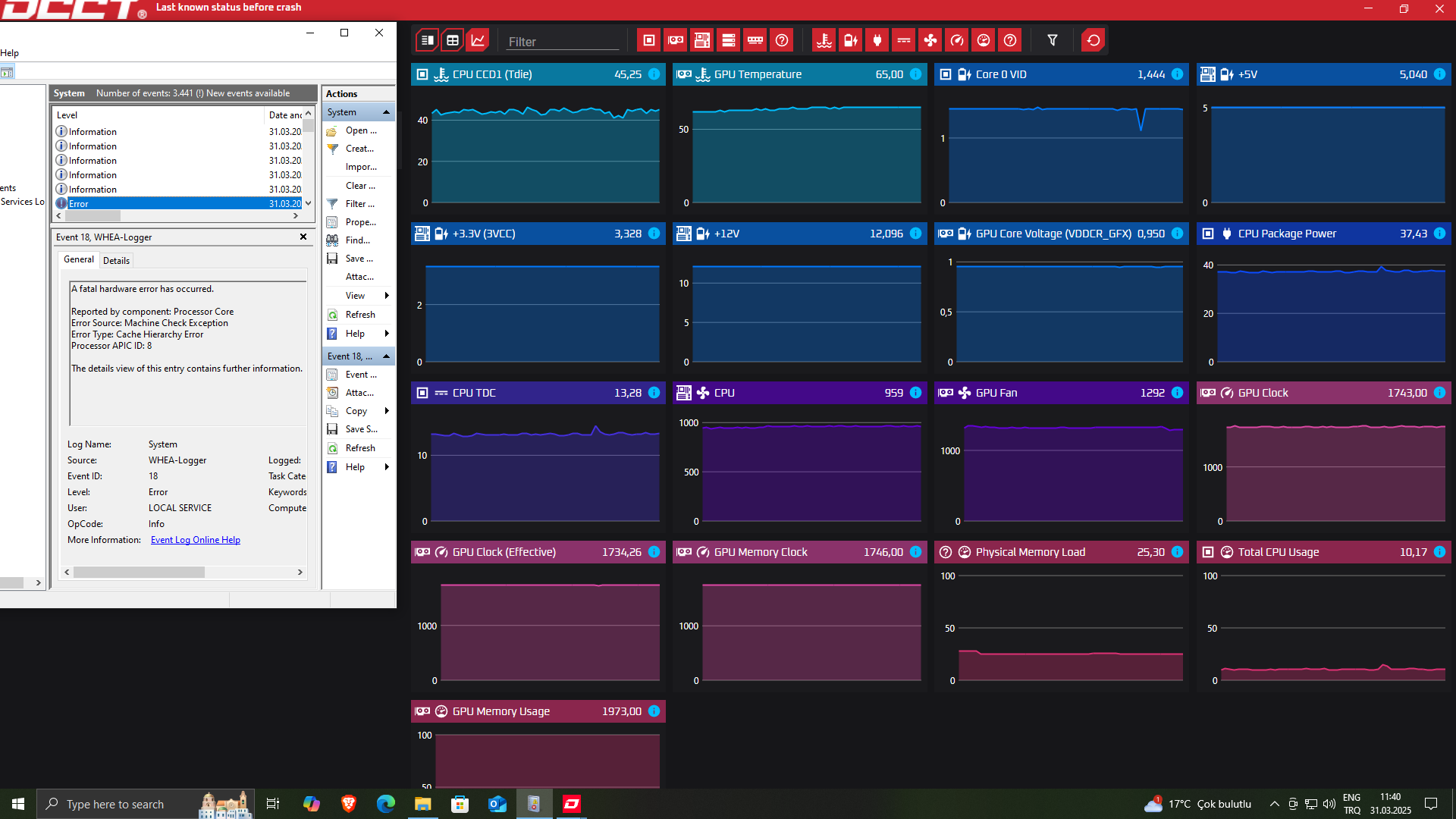Click into the sensor Filter text field

pyautogui.click(x=562, y=42)
